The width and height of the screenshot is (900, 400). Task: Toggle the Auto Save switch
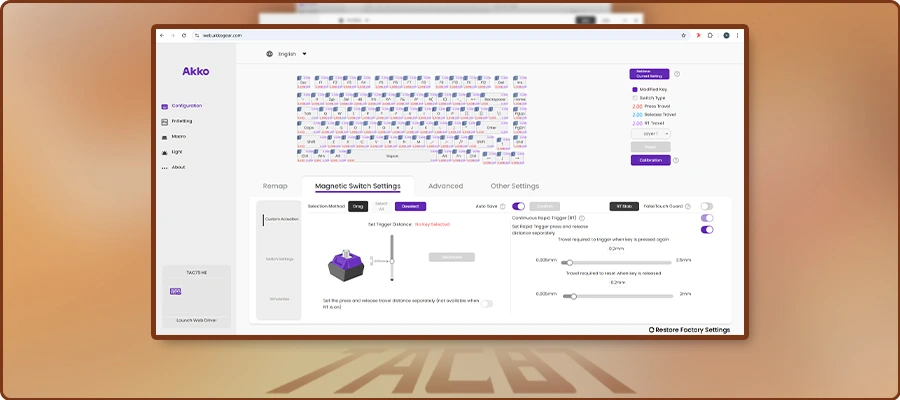point(519,206)
